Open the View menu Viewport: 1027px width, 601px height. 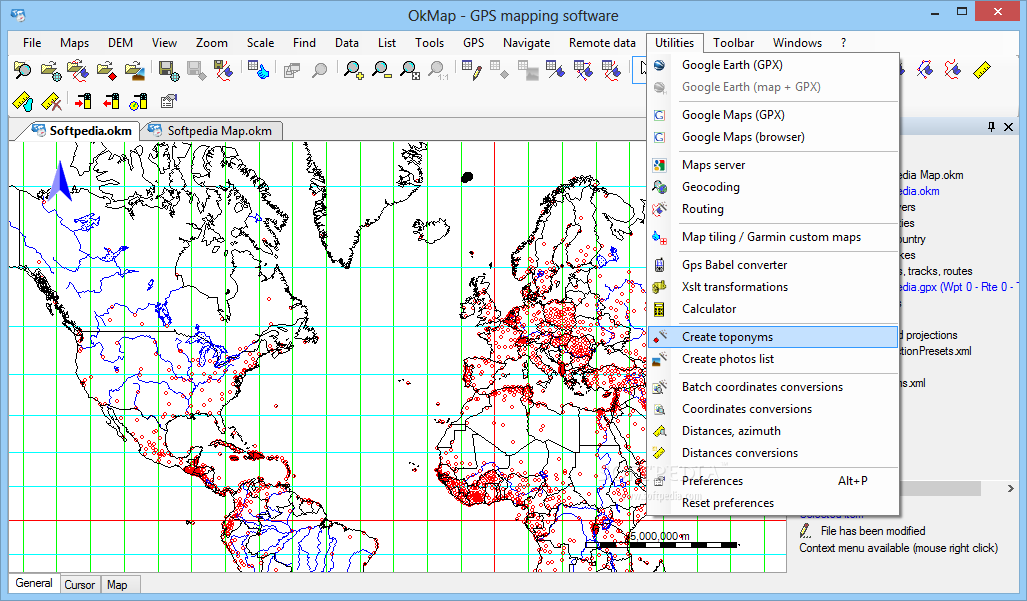click(164, 43)
